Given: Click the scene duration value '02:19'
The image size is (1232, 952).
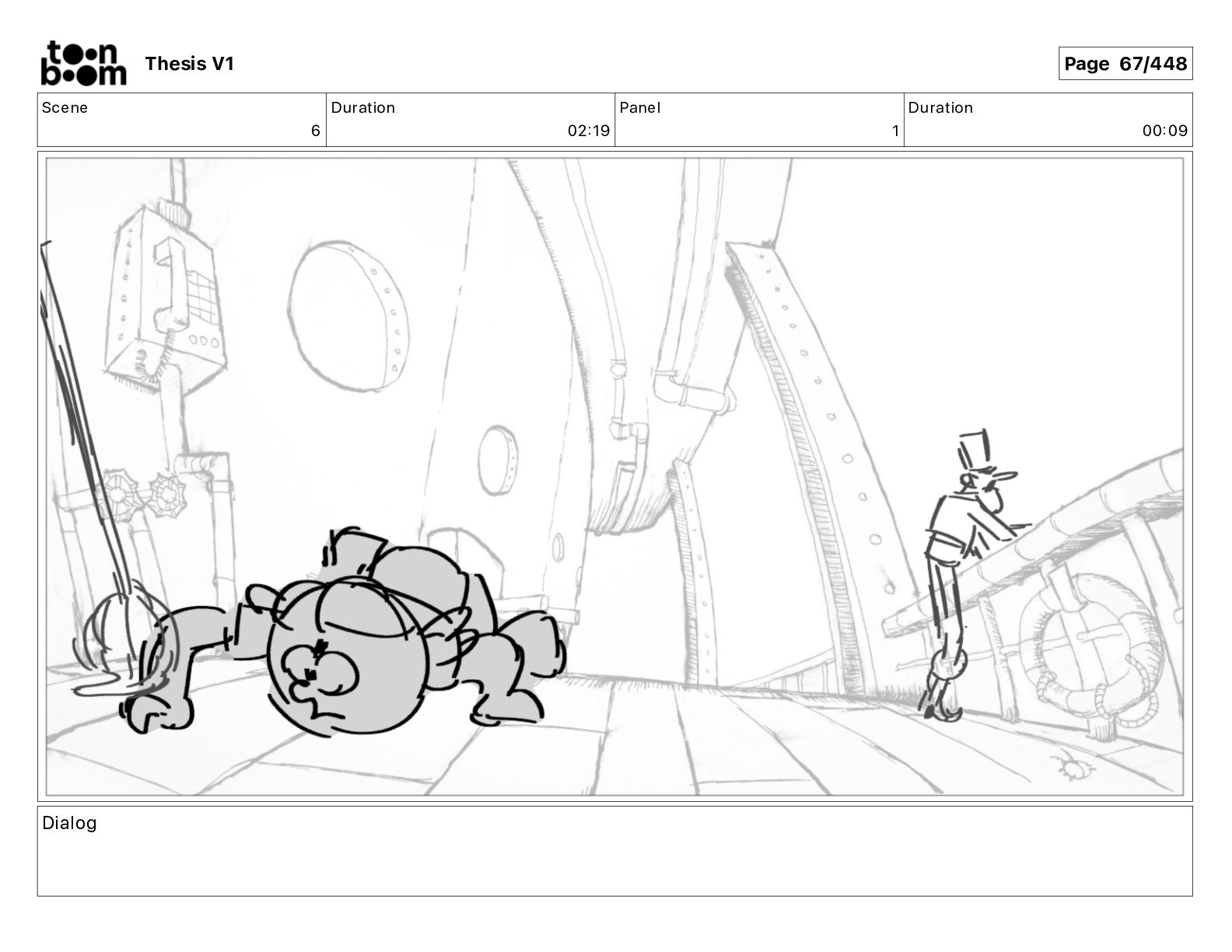Looking at the screenshot, I should (589, 131).
